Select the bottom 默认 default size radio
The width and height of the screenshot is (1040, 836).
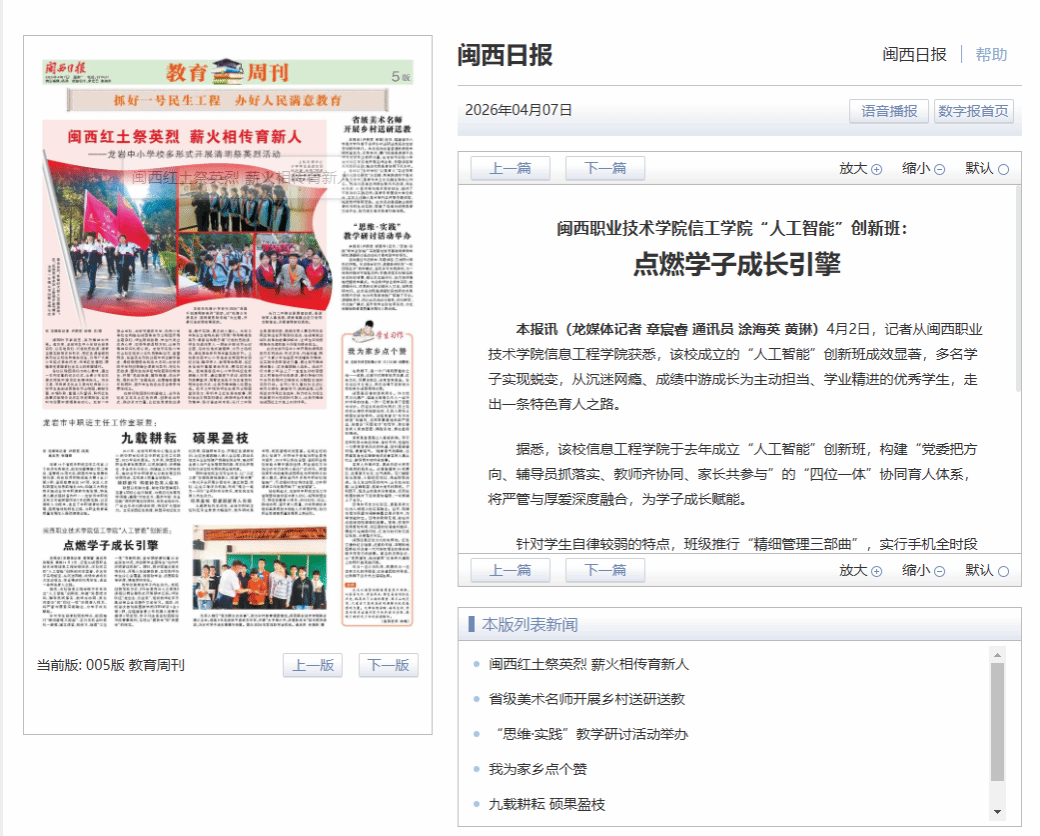(x=1003, y=571)
